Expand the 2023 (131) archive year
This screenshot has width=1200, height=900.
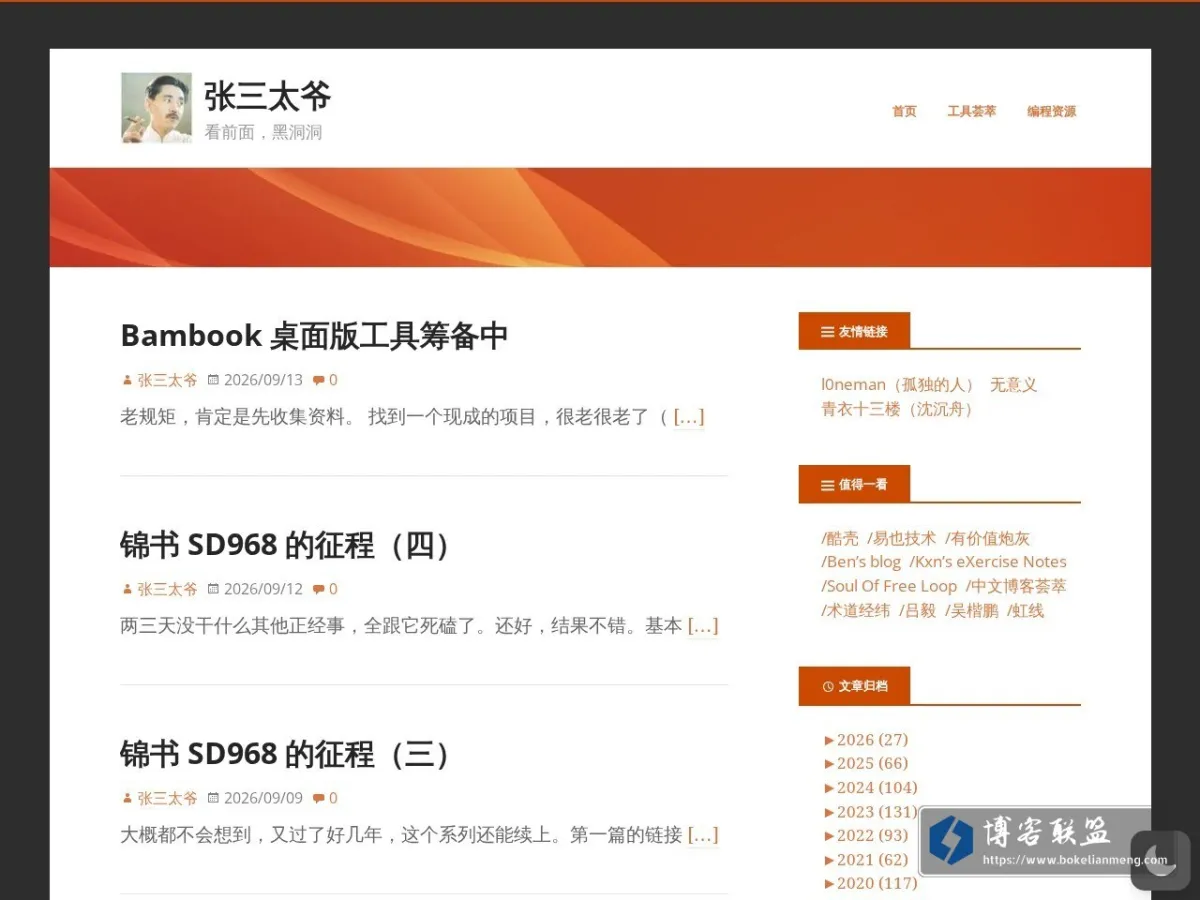871,812
